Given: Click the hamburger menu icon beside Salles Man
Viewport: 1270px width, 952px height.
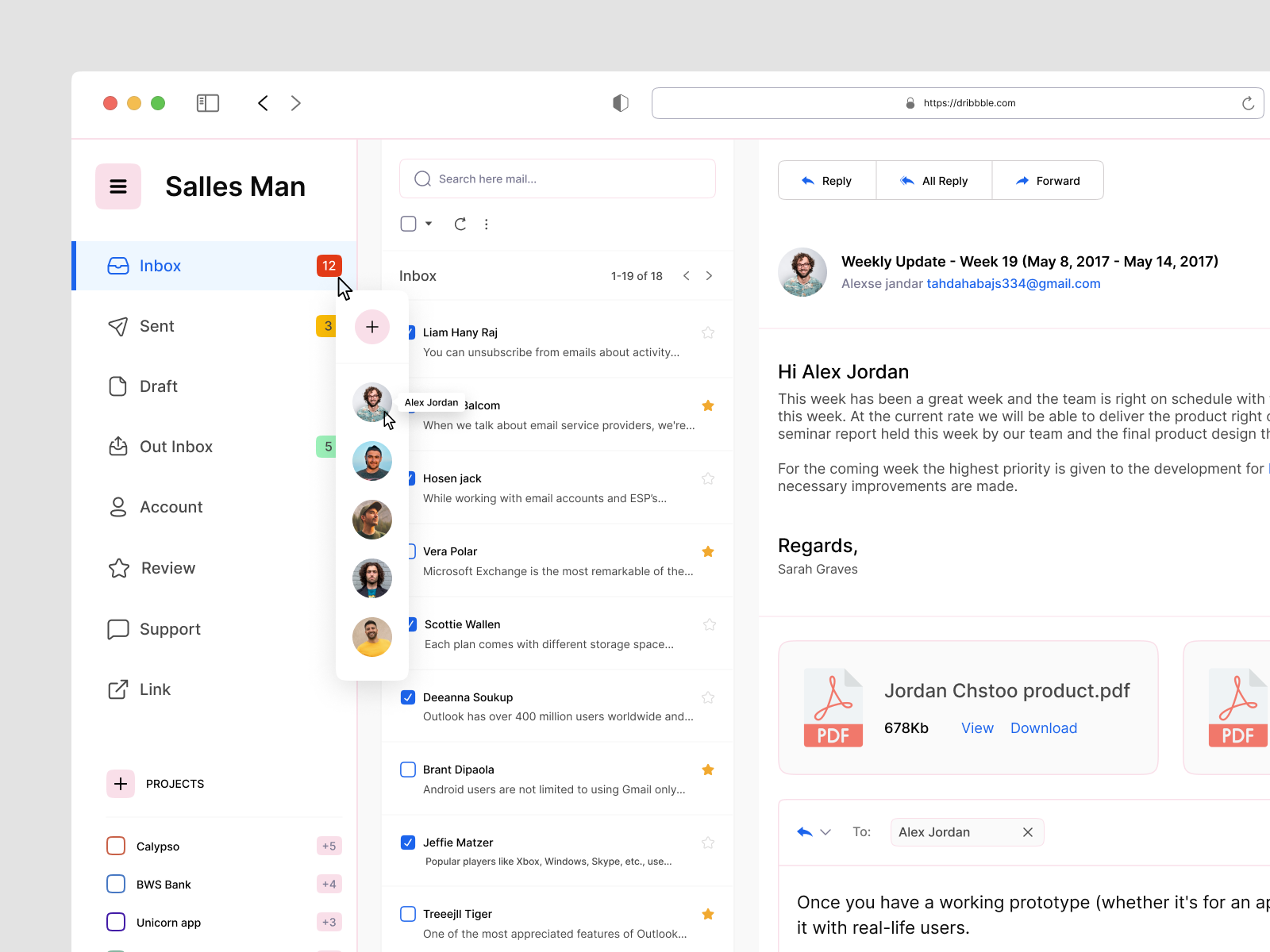Looking at the screenshot, I should coord(118,186).
